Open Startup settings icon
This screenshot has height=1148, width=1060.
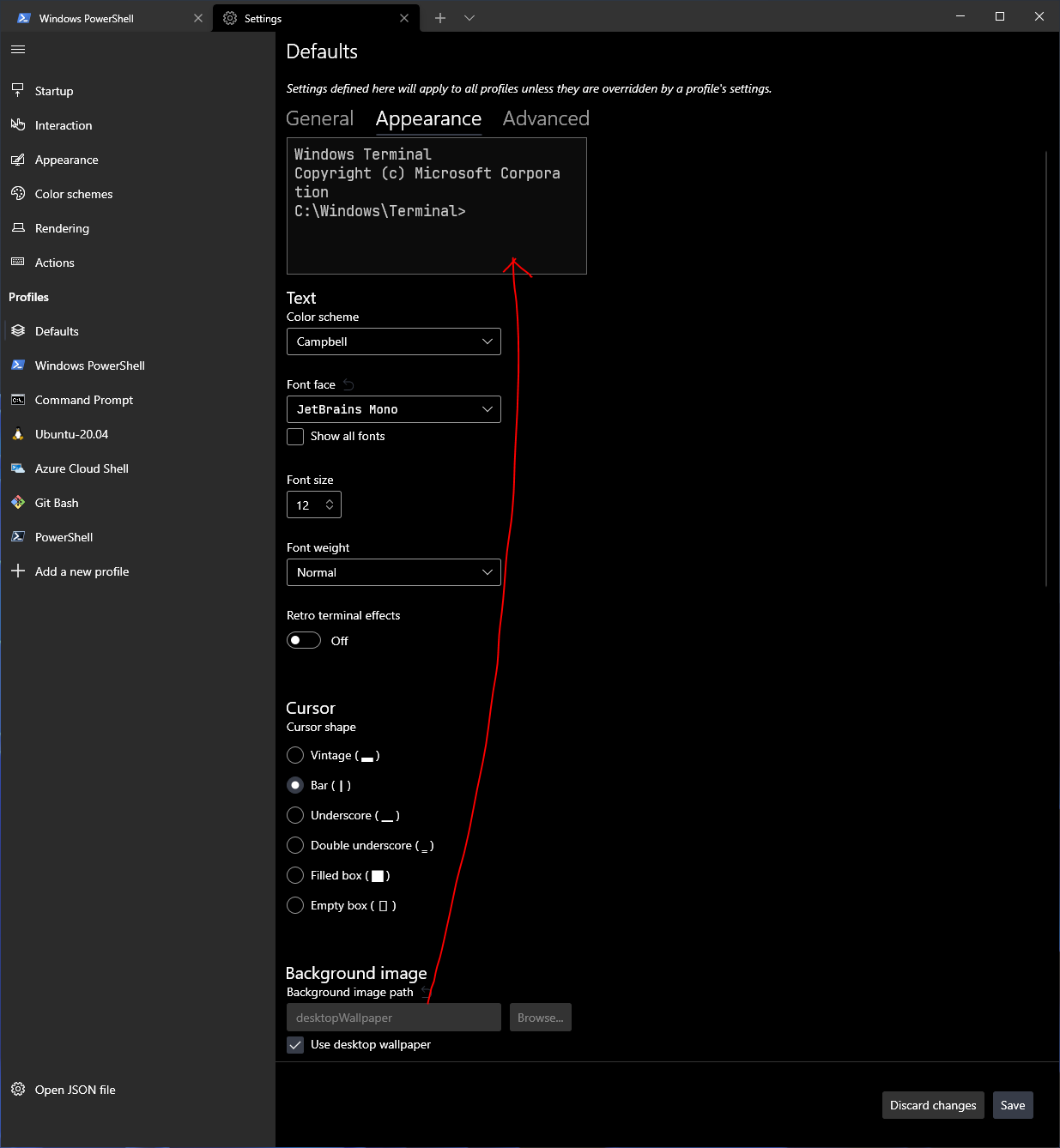point(18,90)
